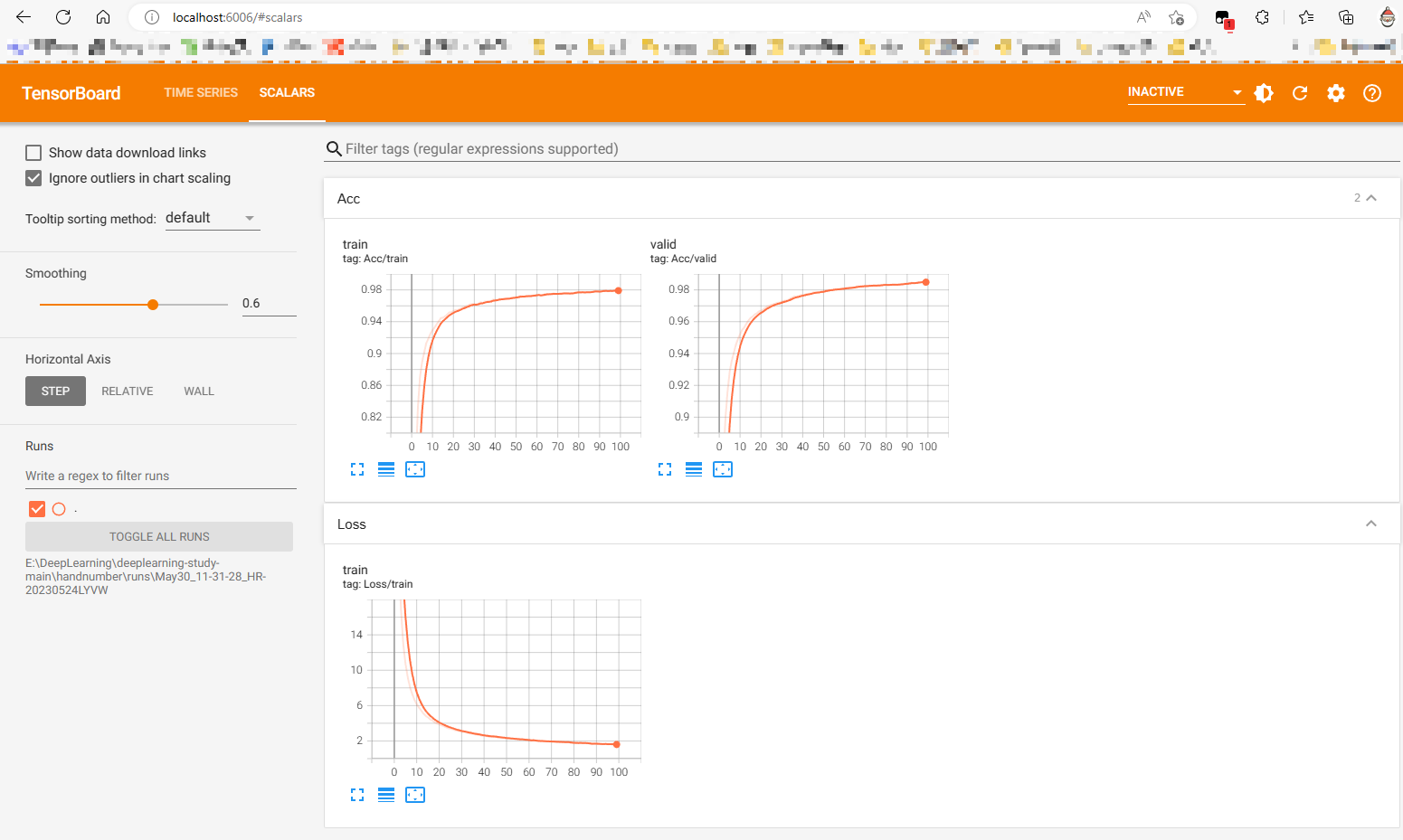The width and height of the screenshot is (1403, 840).
Task: Expand the Acc/train chart to full size
Action: [x=357, y=469]
